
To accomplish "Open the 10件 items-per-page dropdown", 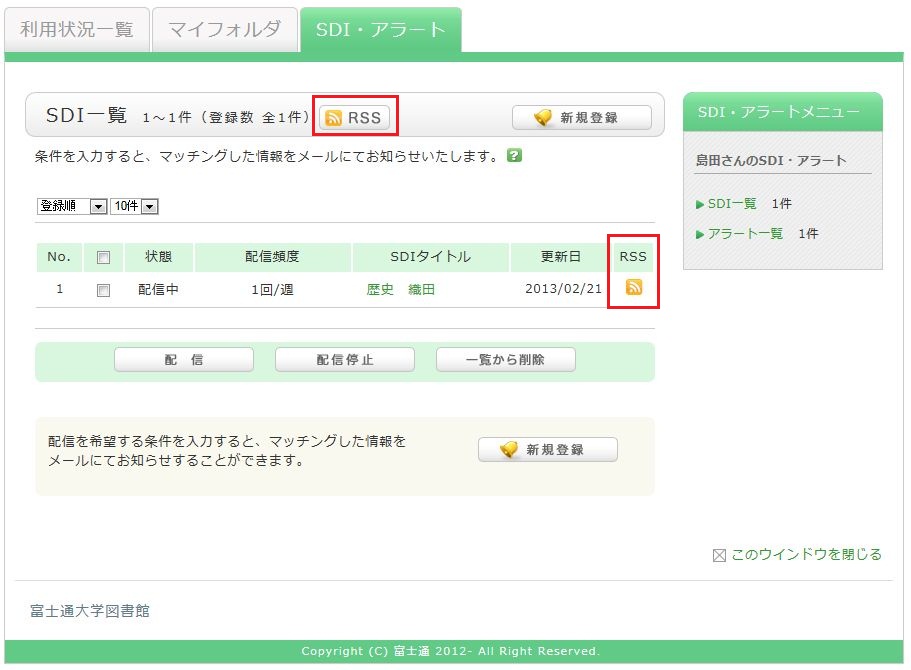I will click(135, 206).
